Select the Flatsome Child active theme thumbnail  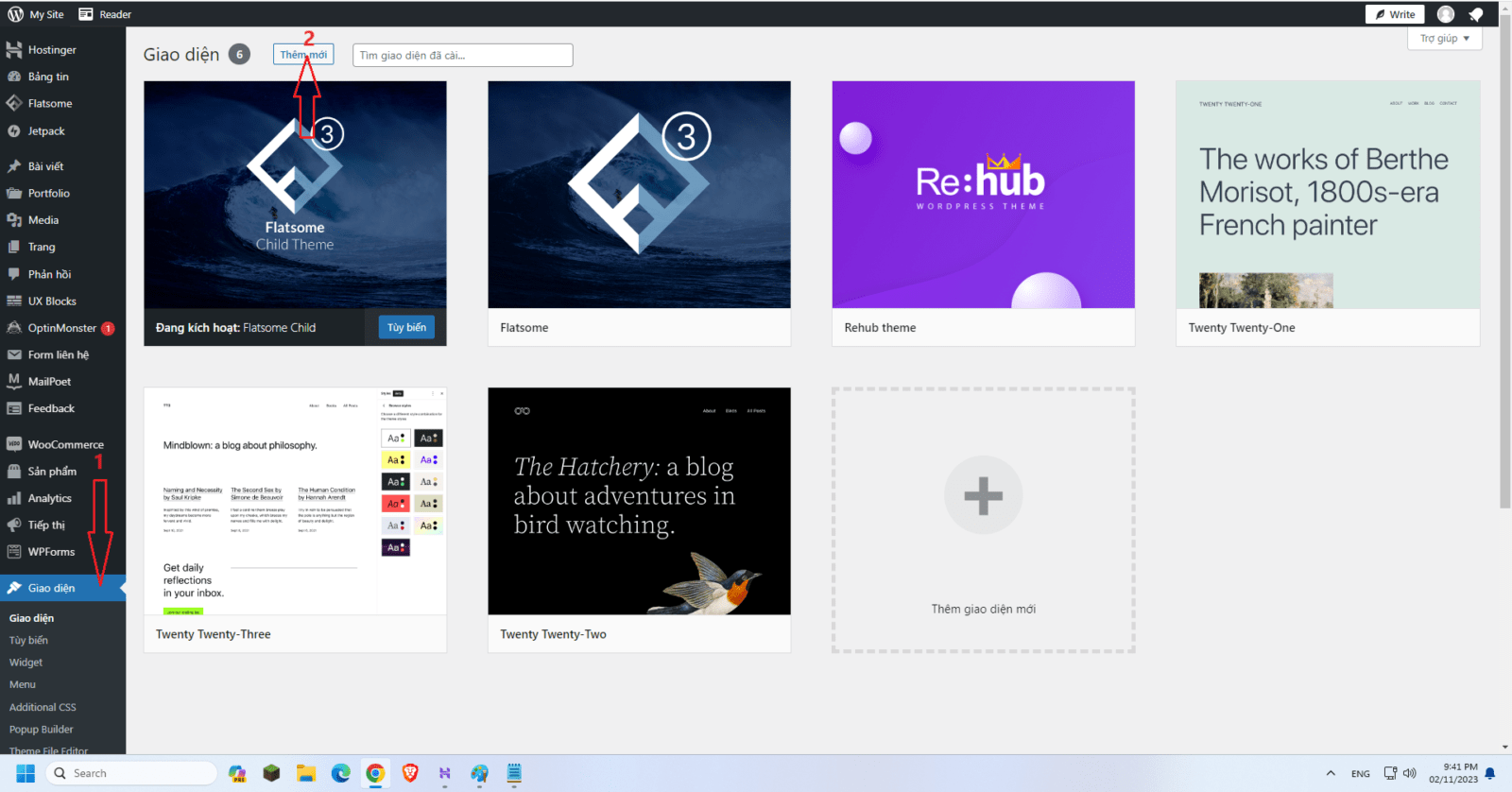[x=295, y=194]
